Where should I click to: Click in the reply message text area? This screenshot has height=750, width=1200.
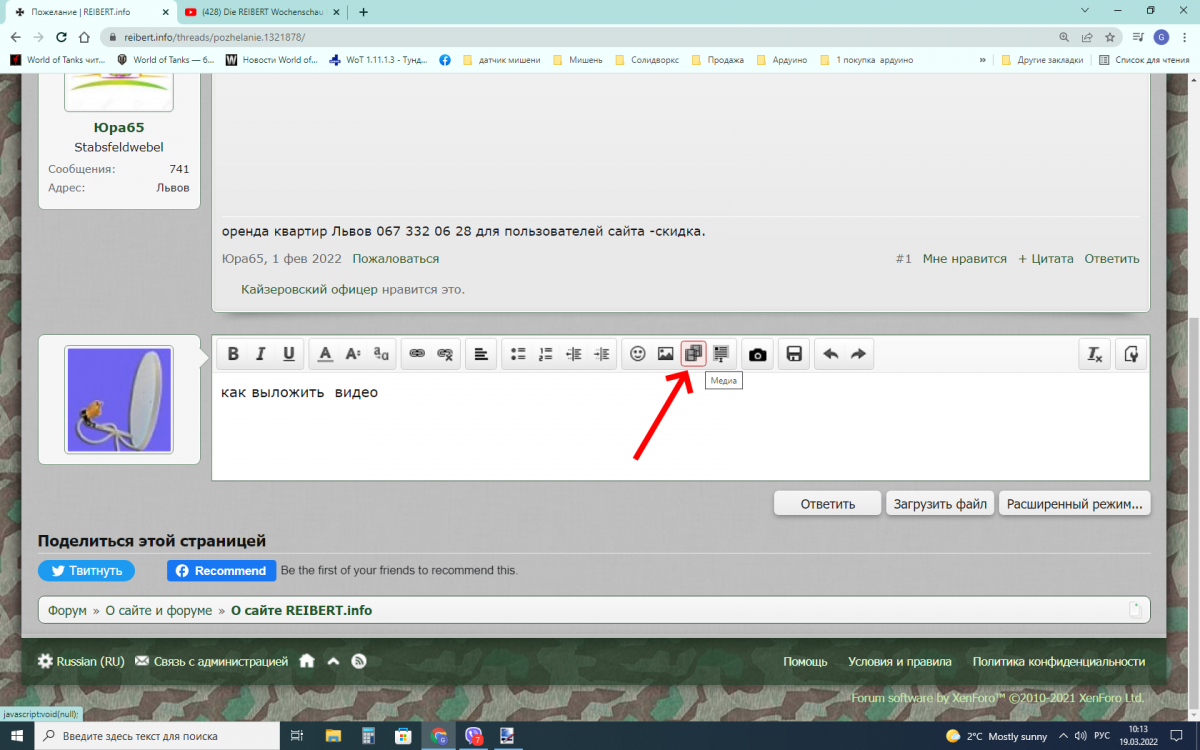681,425
